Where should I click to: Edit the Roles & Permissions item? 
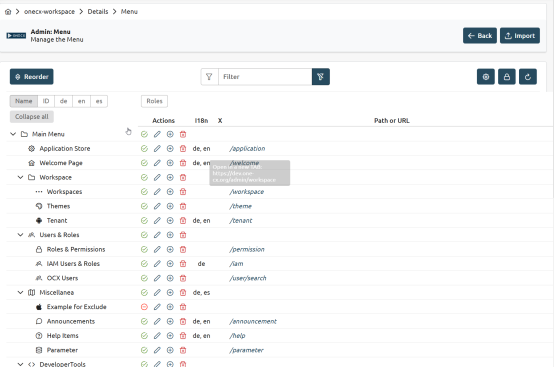click(157, 249)
